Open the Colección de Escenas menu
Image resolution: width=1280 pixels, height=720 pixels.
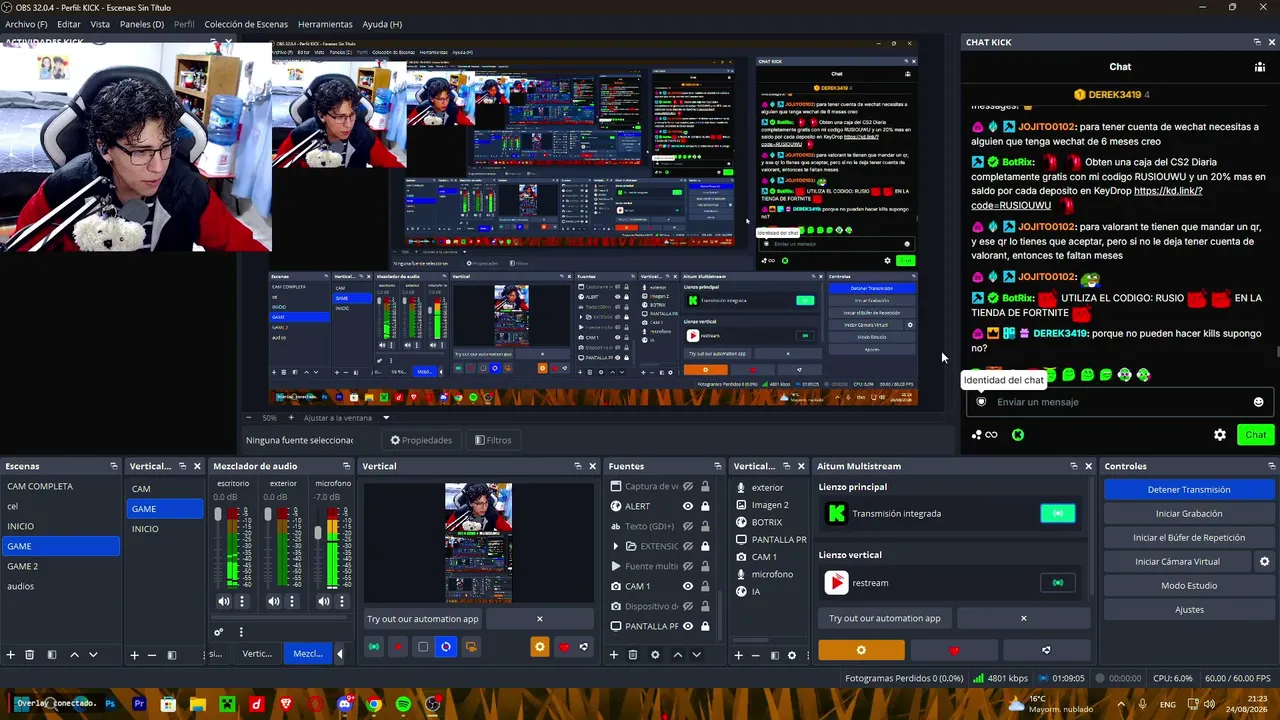(246, 24)
